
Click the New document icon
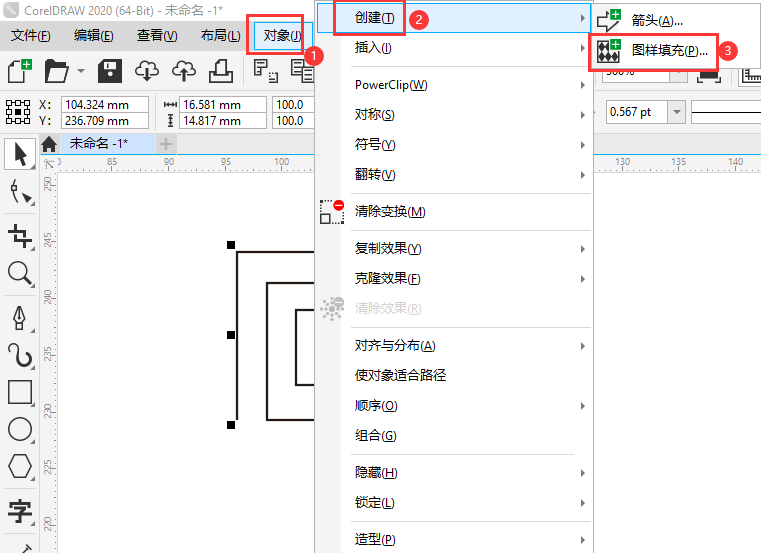[19, 71]
